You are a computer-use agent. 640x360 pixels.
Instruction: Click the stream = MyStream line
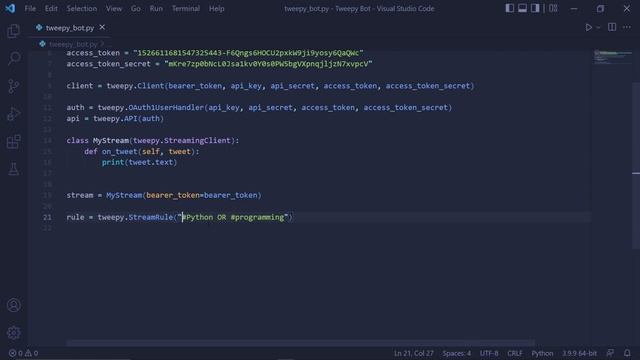tap(164, 195)
